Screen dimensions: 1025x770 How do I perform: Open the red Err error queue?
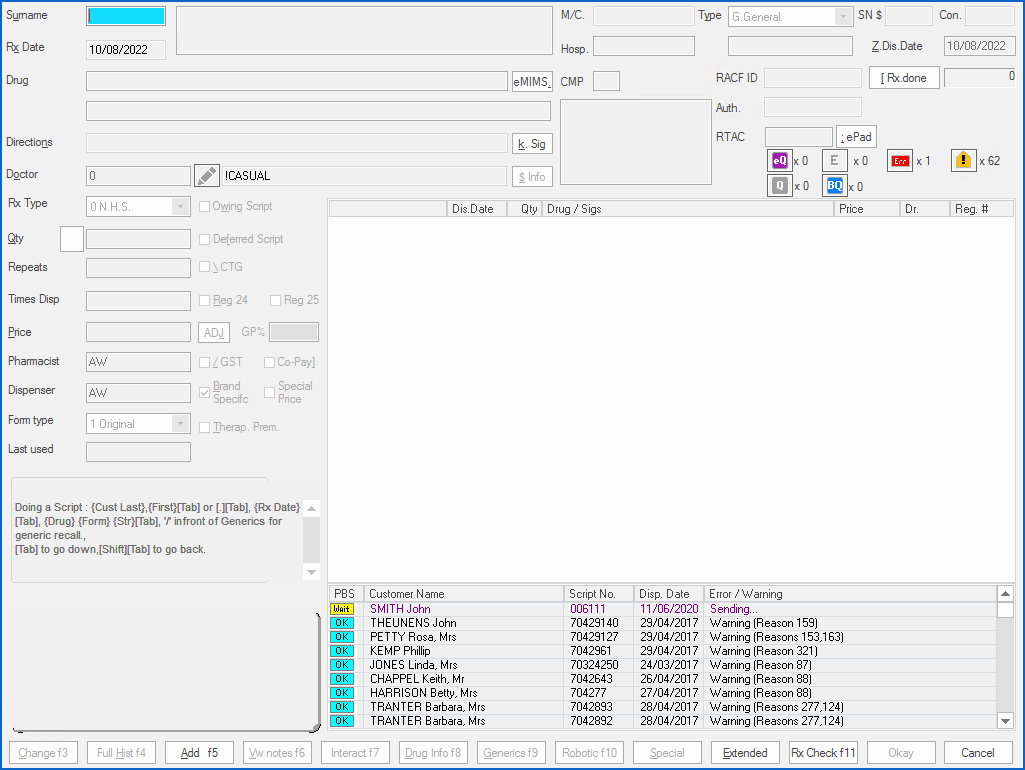[901, 160]
